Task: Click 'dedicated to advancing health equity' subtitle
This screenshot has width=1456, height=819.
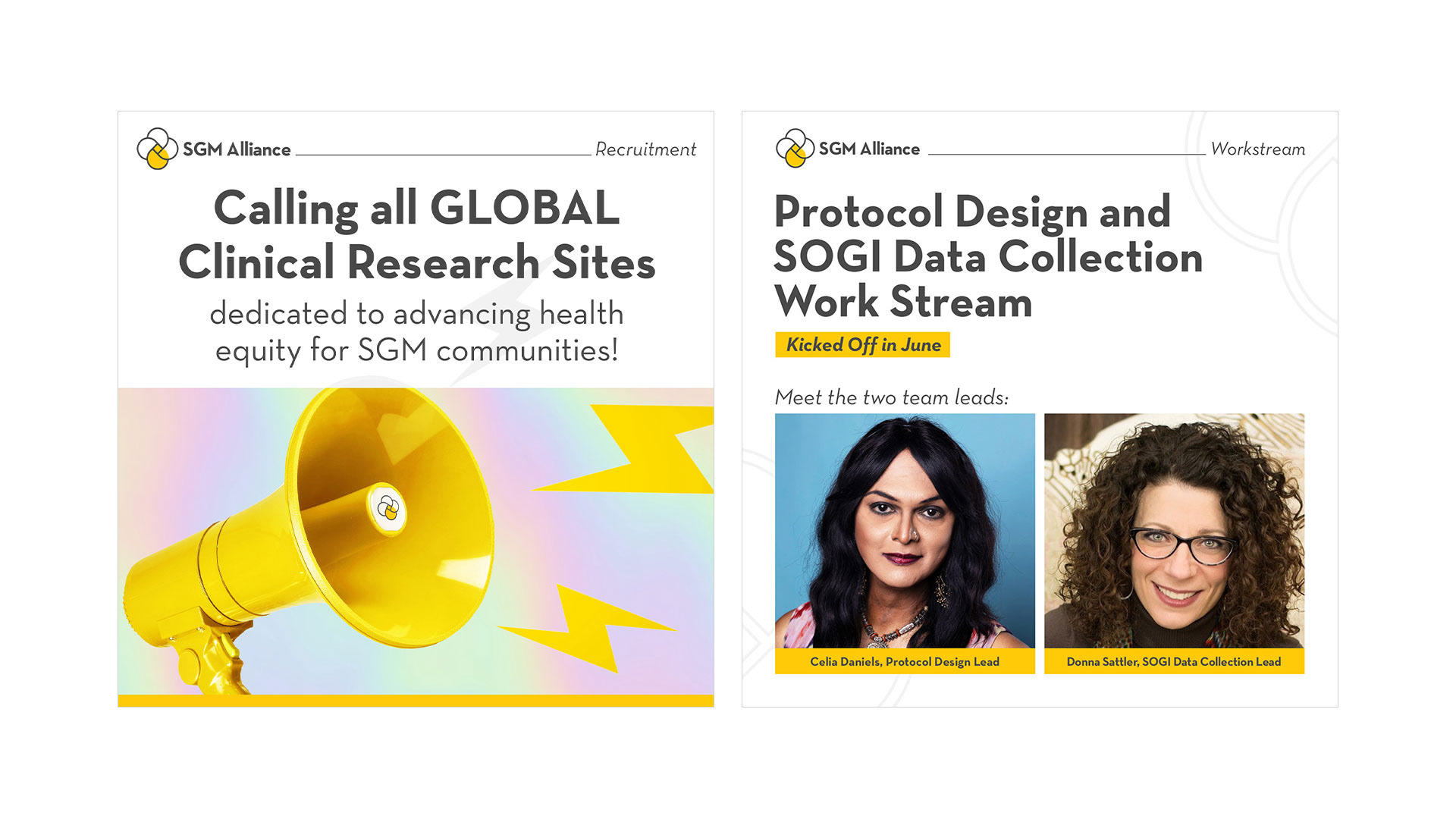Action: 416,332
